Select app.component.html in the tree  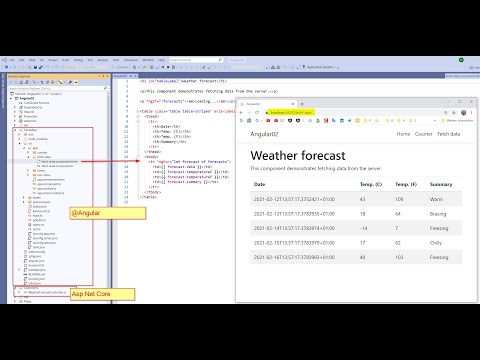(51, 179)
